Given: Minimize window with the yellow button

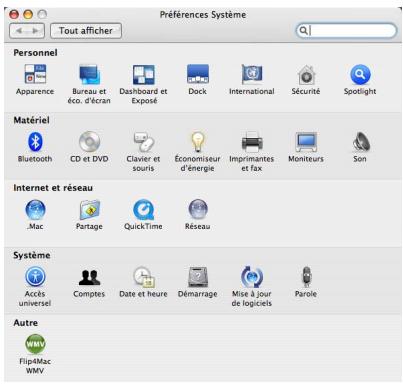Looking at the screenshot, I should [x=28, y=14].
